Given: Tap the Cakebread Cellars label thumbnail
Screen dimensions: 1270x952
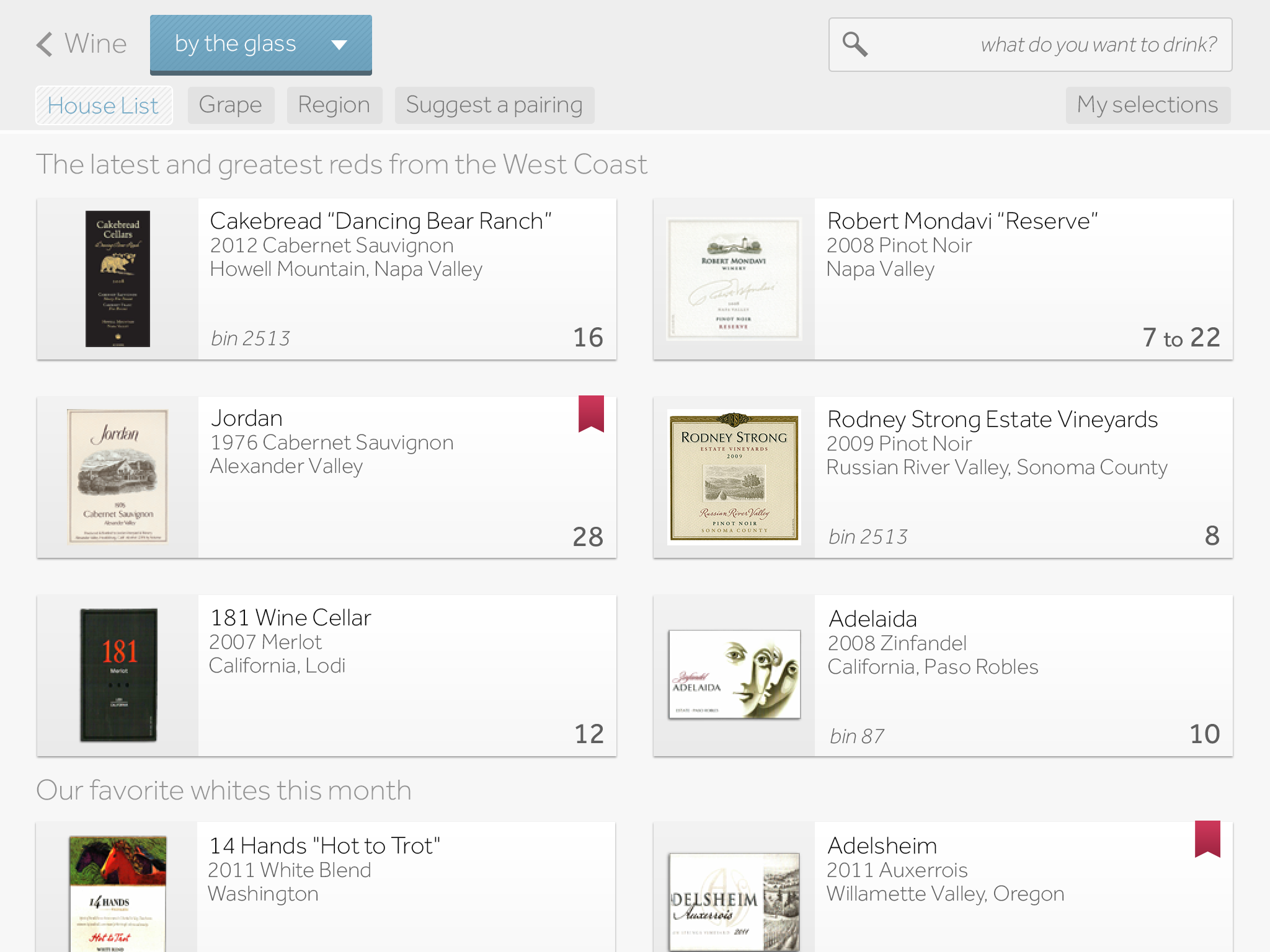Looking at the screenshot, I should click(118, 279).
